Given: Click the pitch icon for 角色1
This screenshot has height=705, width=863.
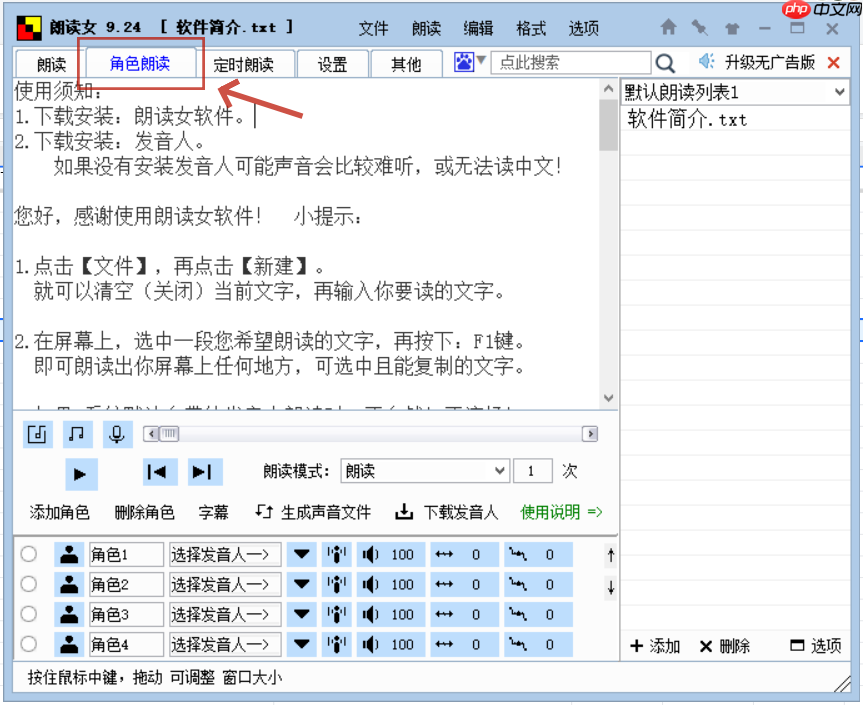Looking at the screenshot, I should [518, 554].
